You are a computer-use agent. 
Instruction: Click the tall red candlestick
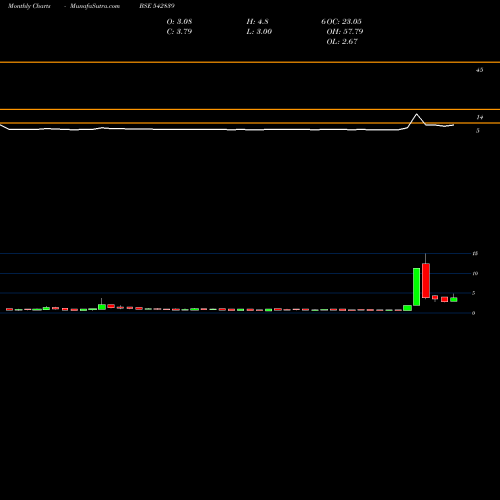[x=426, y=280]
